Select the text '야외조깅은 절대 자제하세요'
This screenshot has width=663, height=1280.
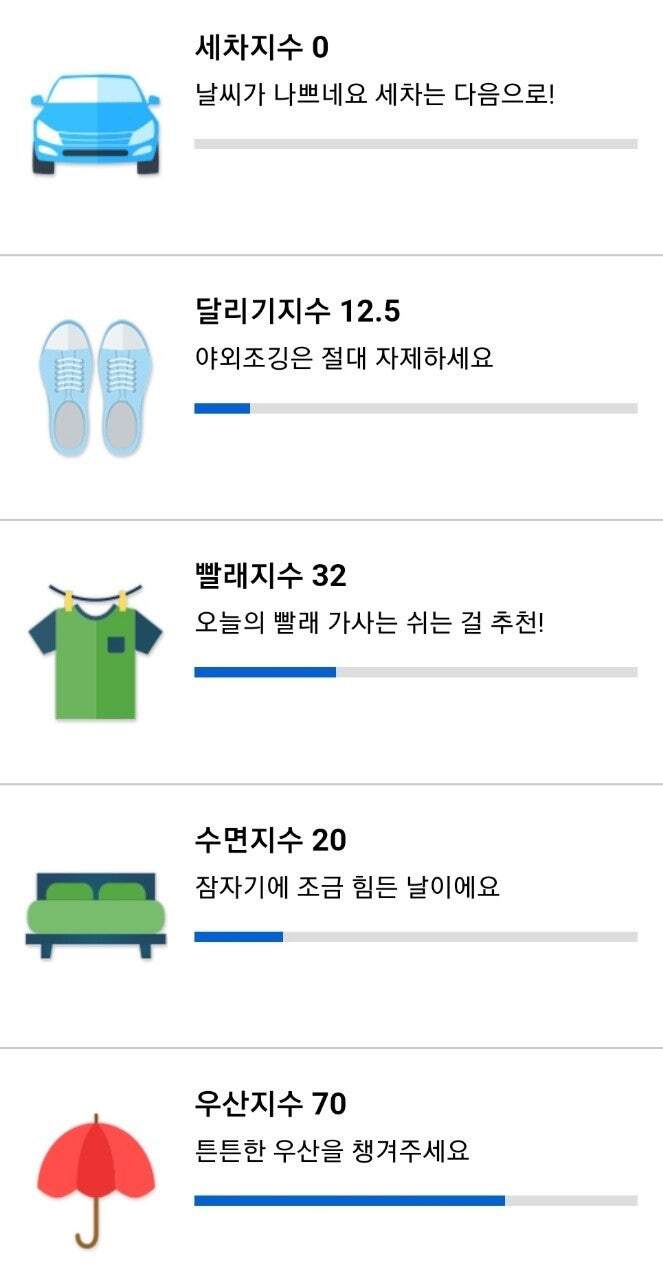click(x=344, y=358)
